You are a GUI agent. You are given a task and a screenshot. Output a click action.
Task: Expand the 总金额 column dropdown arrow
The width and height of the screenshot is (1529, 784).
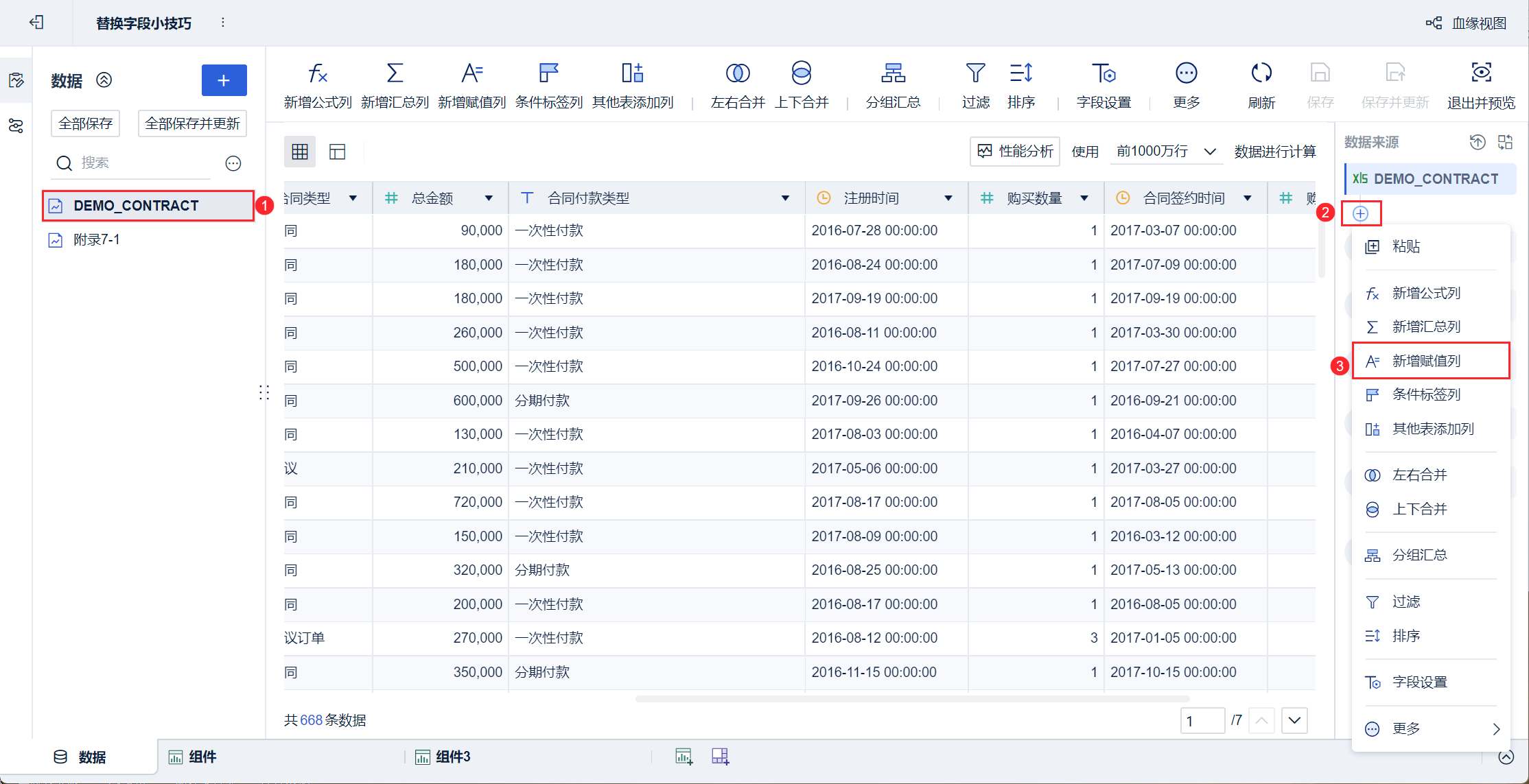pyautogui.click(x=489, y=198)
